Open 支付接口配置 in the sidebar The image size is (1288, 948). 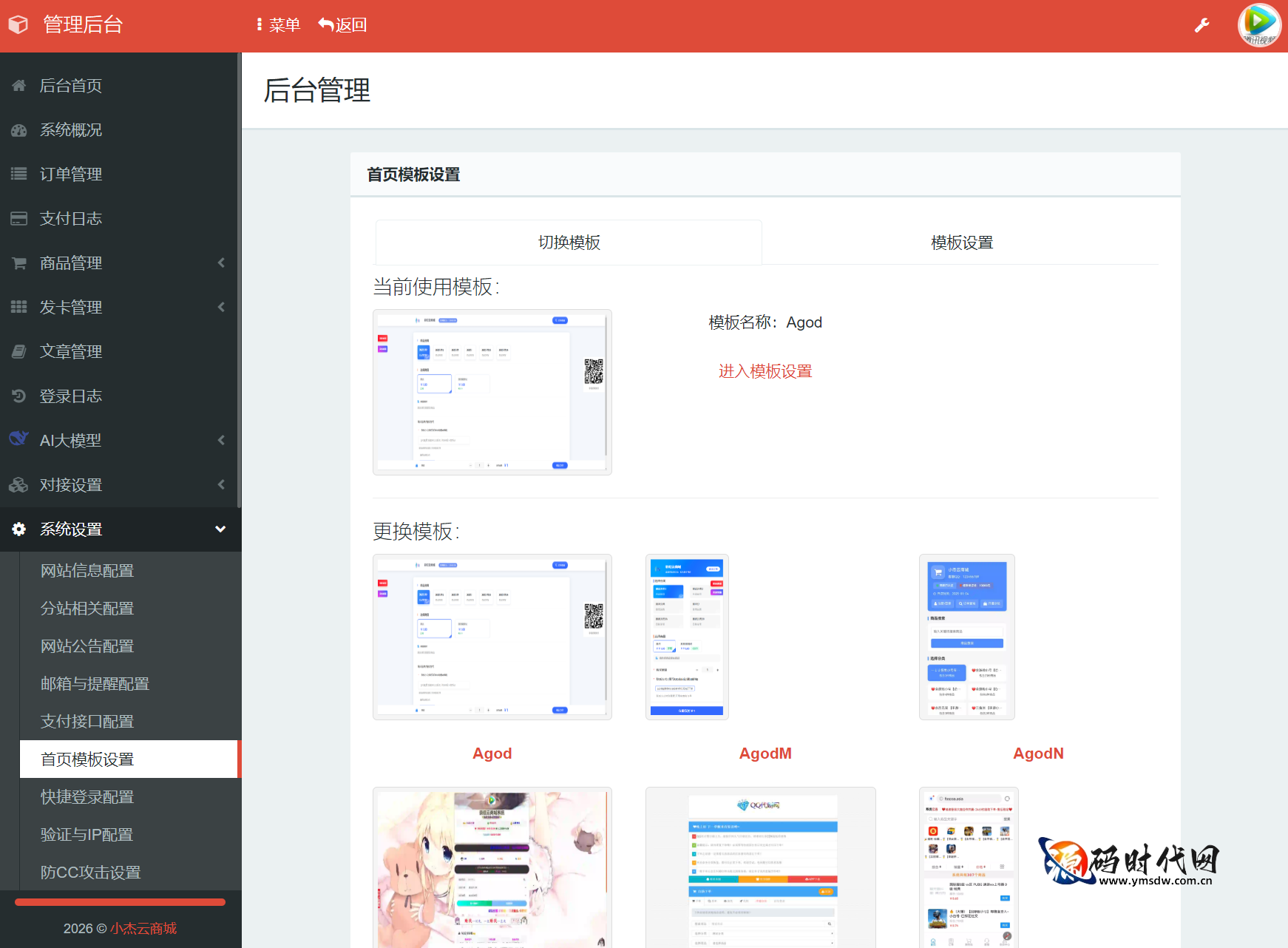[x=87, y=722]
